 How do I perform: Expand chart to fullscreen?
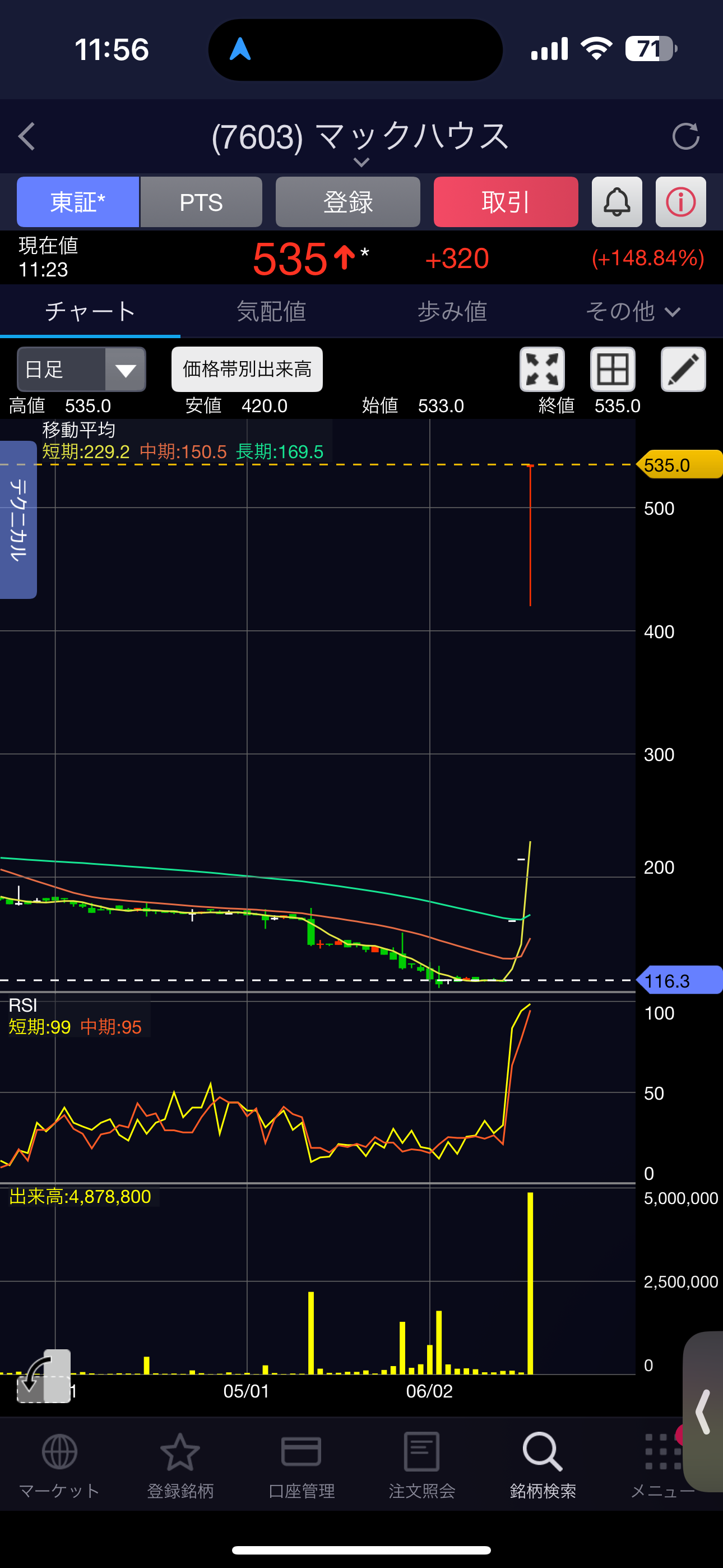543,370
